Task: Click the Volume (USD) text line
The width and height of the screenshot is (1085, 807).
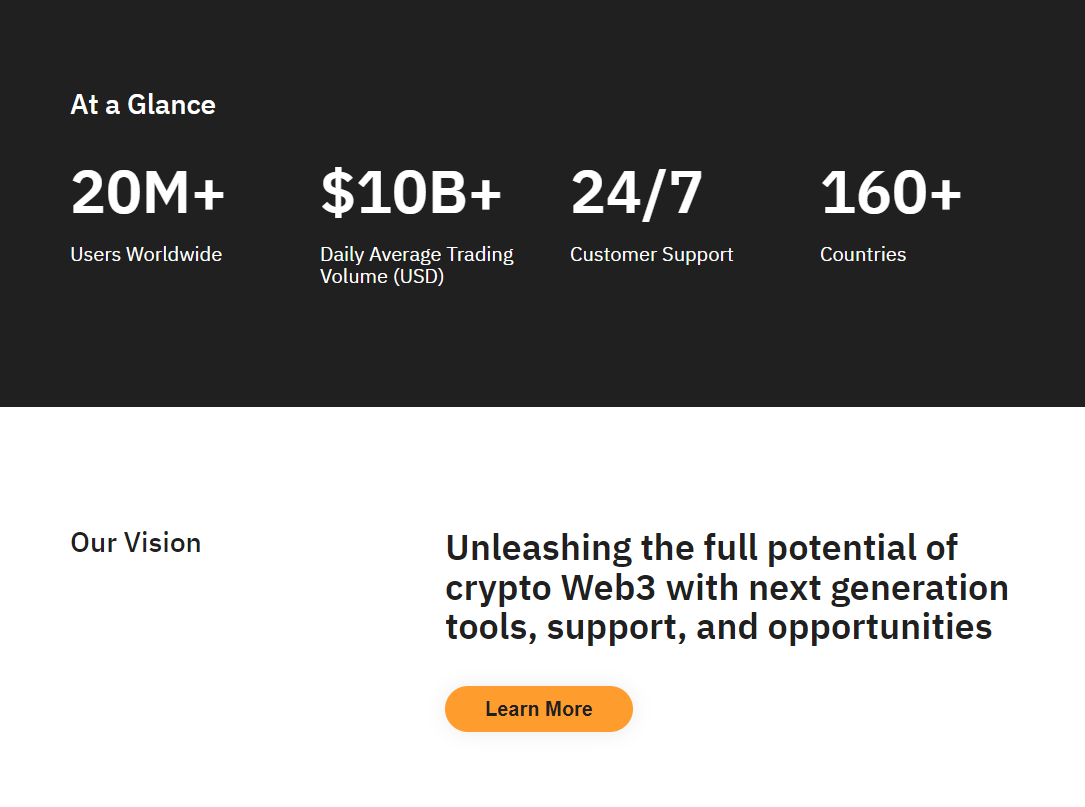Action: pyautogui.click(x=382, y=277)
